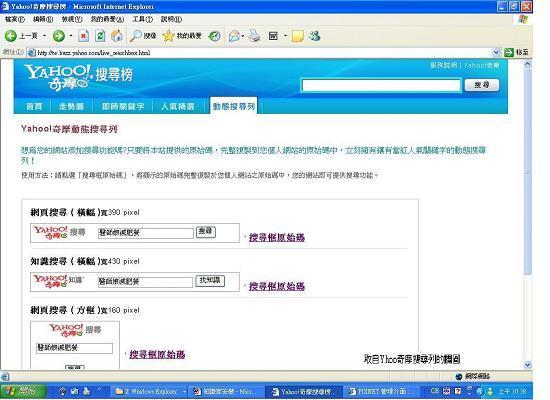Click the Edit toolbar icon
Viewport: 550px width, 400px height.
click(x=273, y=36)
